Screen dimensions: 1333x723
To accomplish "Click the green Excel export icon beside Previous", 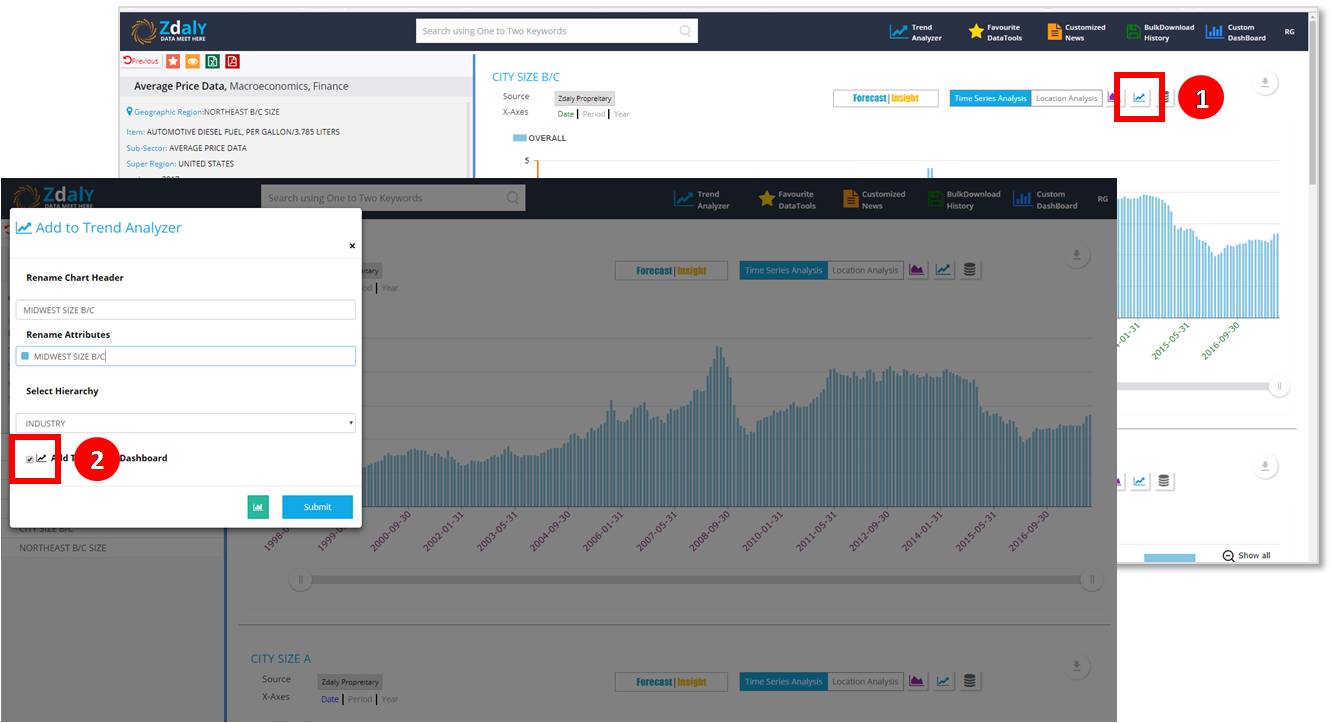I will click(212, 61).
